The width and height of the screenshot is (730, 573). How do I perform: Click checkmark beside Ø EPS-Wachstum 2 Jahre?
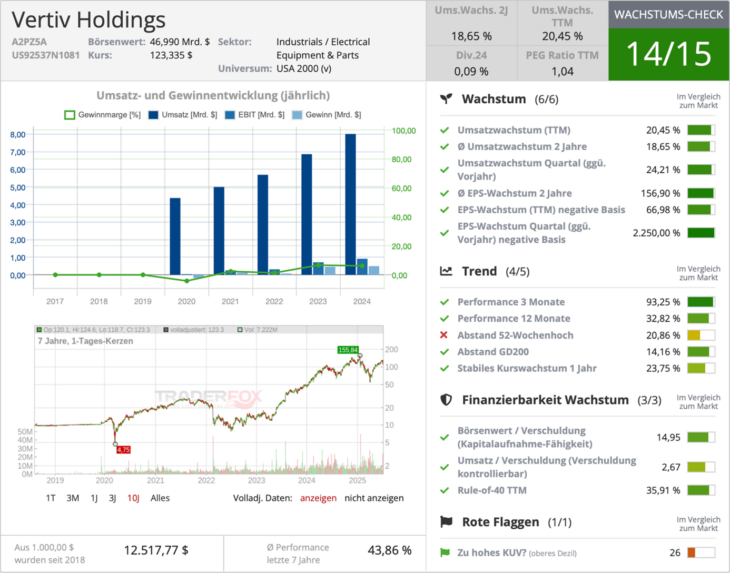point(445,193)
